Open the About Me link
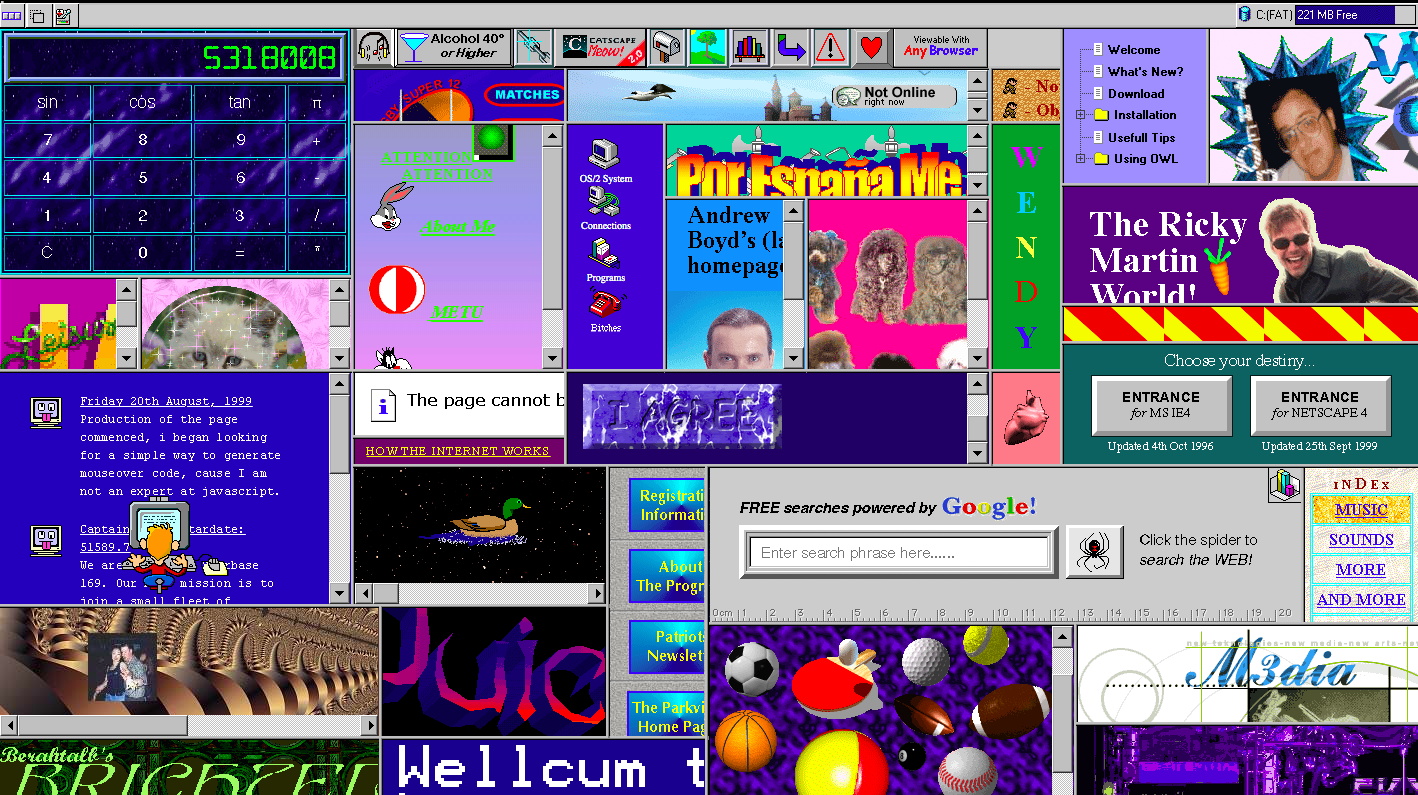Image resolution: width=1418 pixels, height=795 pixels. pos(458,227)
